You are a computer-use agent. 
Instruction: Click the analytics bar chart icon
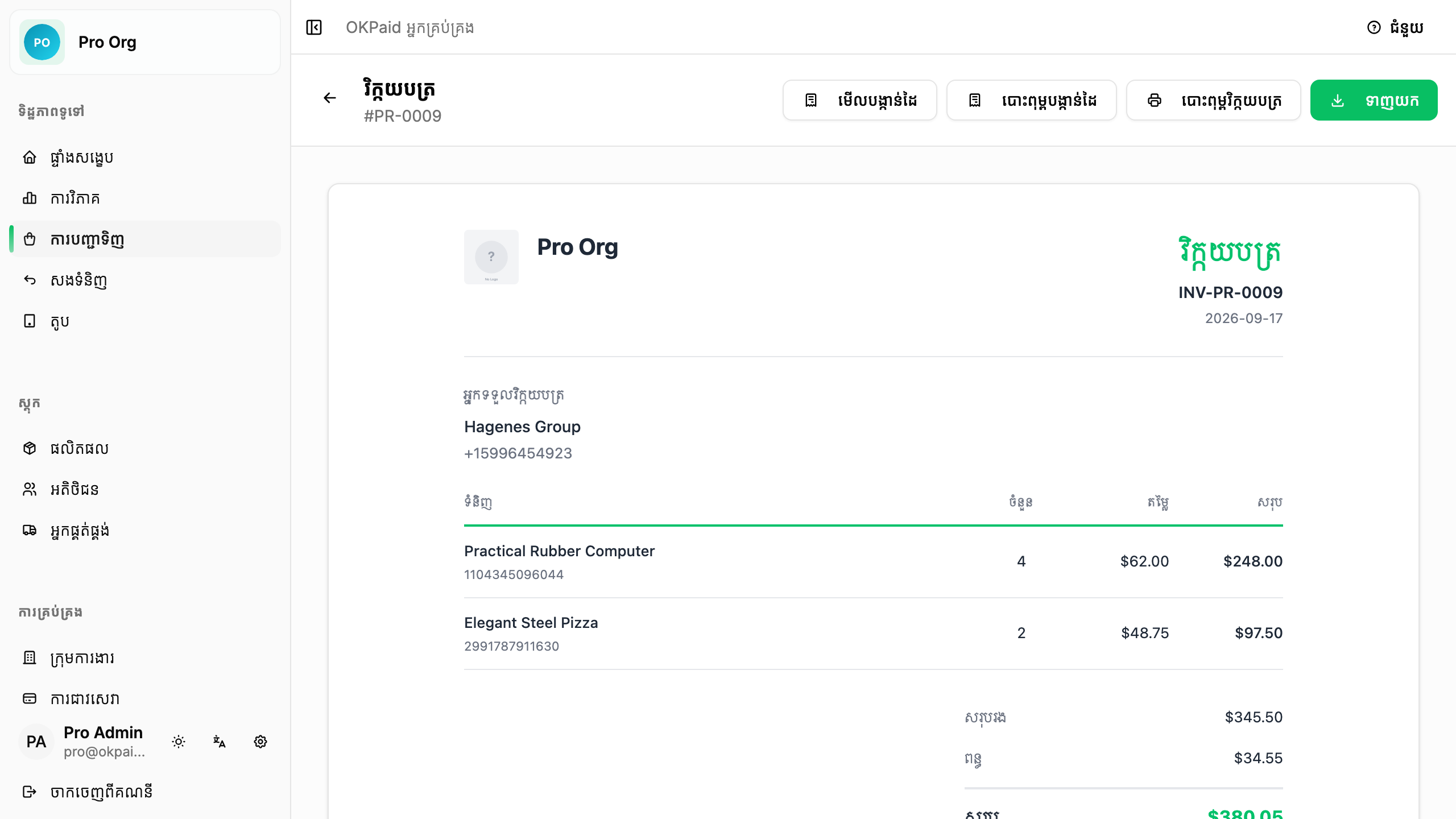30,198
